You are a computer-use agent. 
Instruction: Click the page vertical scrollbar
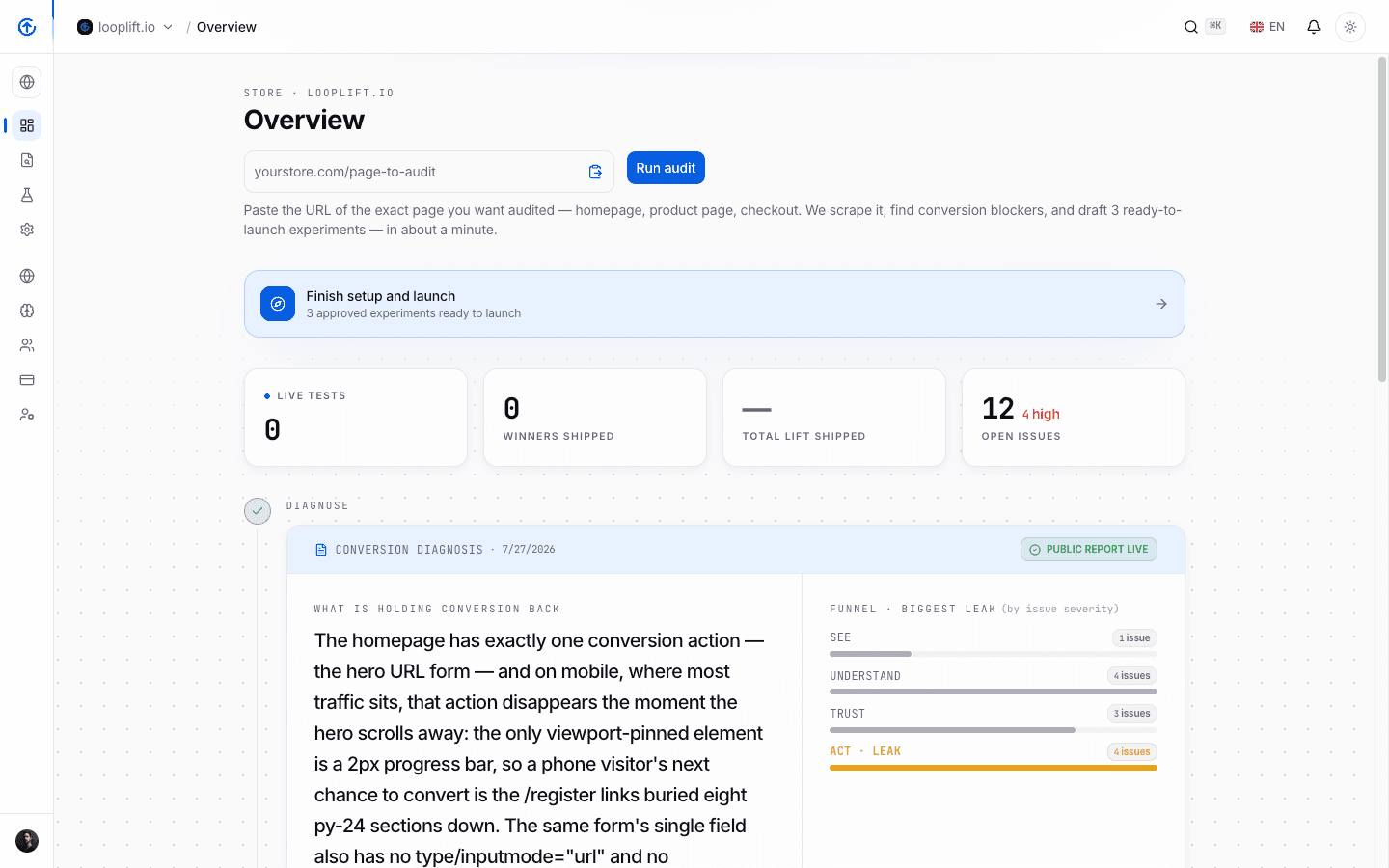(x=1382, y=220)
